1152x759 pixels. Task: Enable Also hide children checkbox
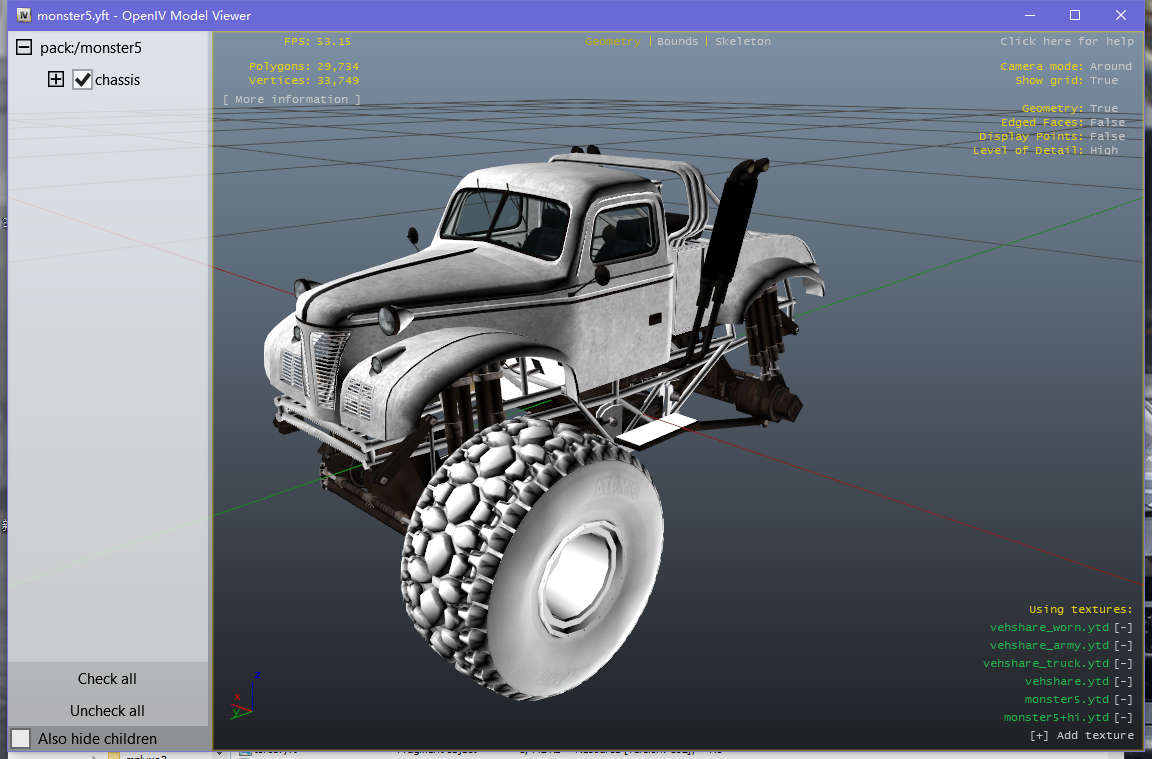pos(21,738)
